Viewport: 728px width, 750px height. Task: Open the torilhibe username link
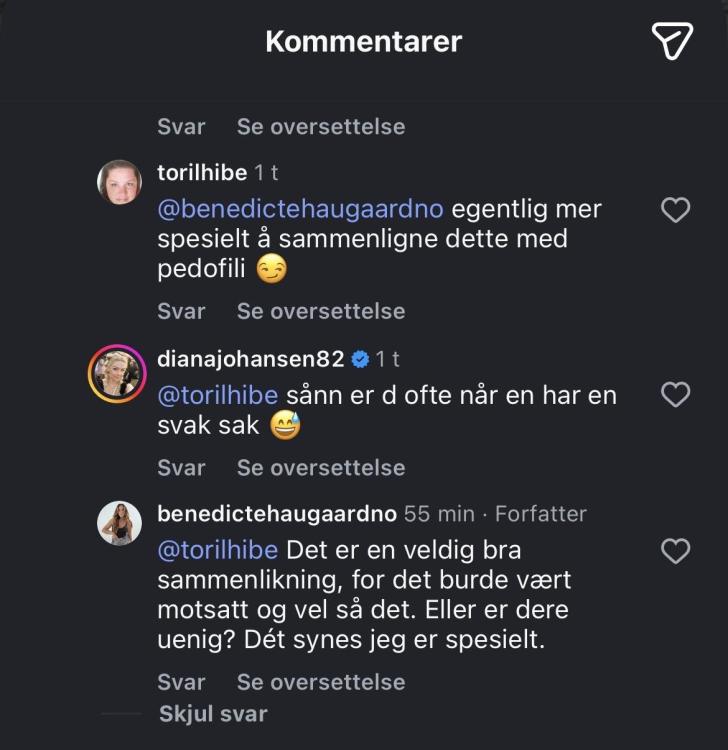[202, 173]
